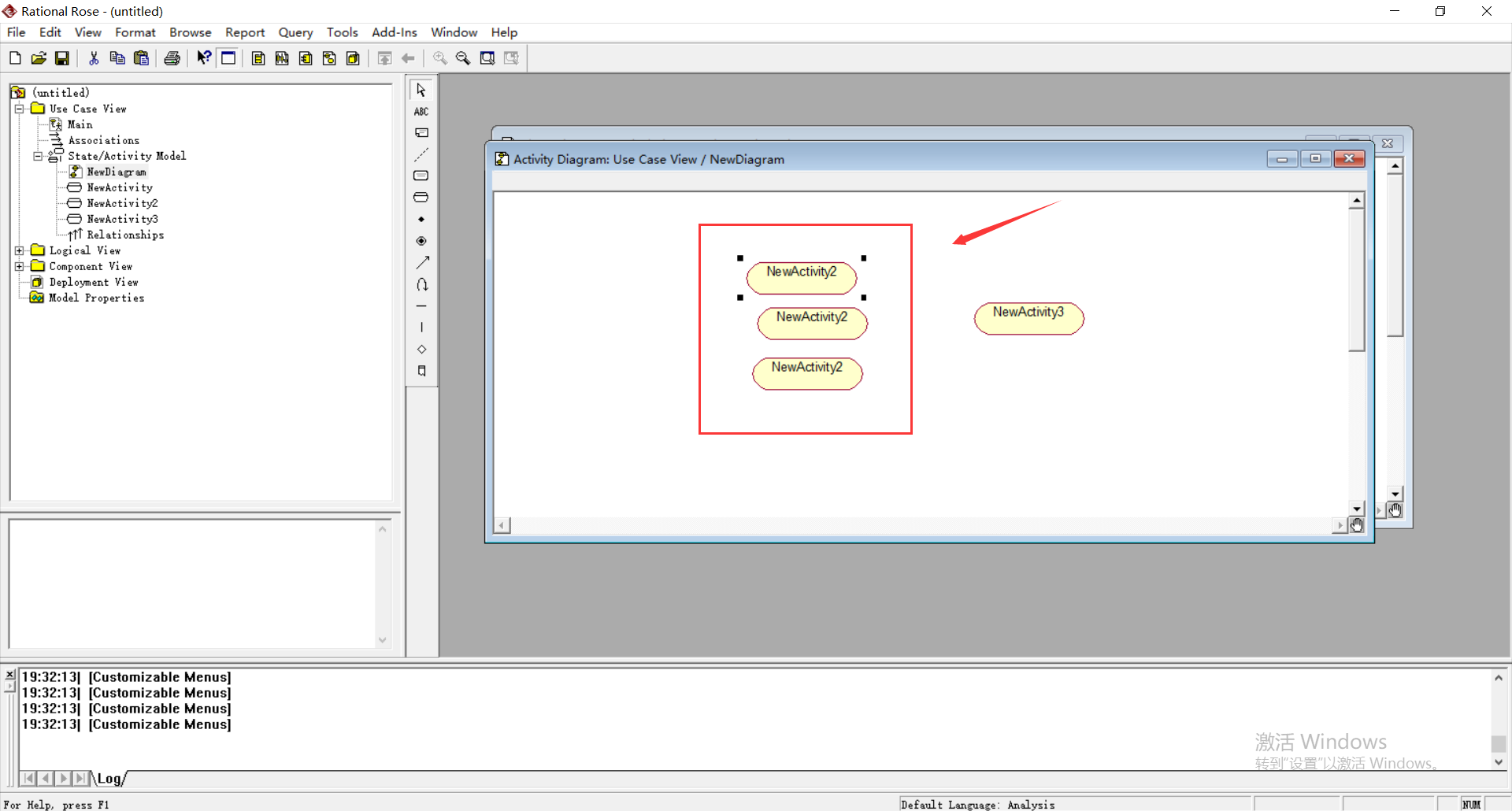Expand the Logical View folder
This screenshot has height=811, width=1512.
(20, 250)
